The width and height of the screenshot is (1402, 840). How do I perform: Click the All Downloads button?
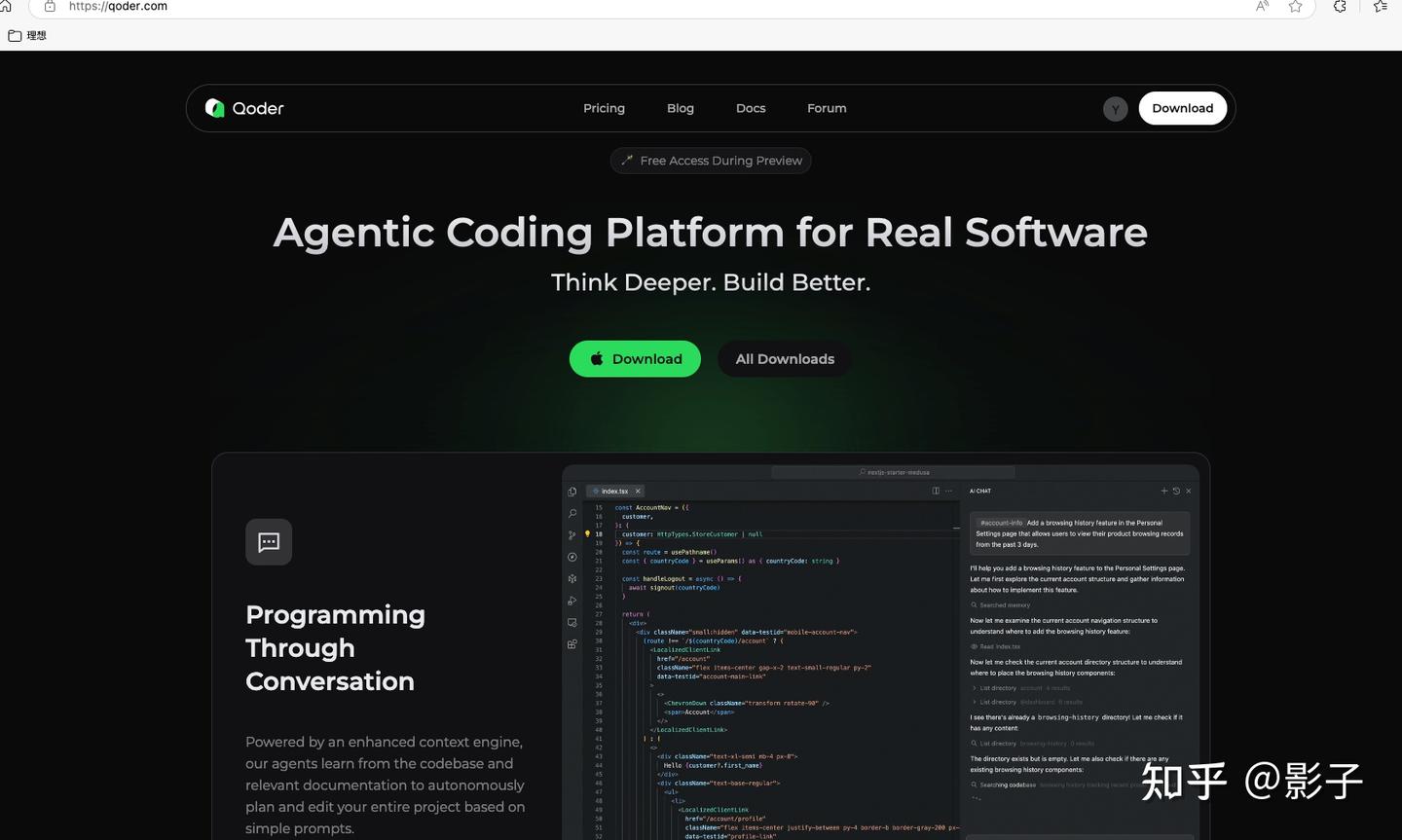click(x=785, y=359)
